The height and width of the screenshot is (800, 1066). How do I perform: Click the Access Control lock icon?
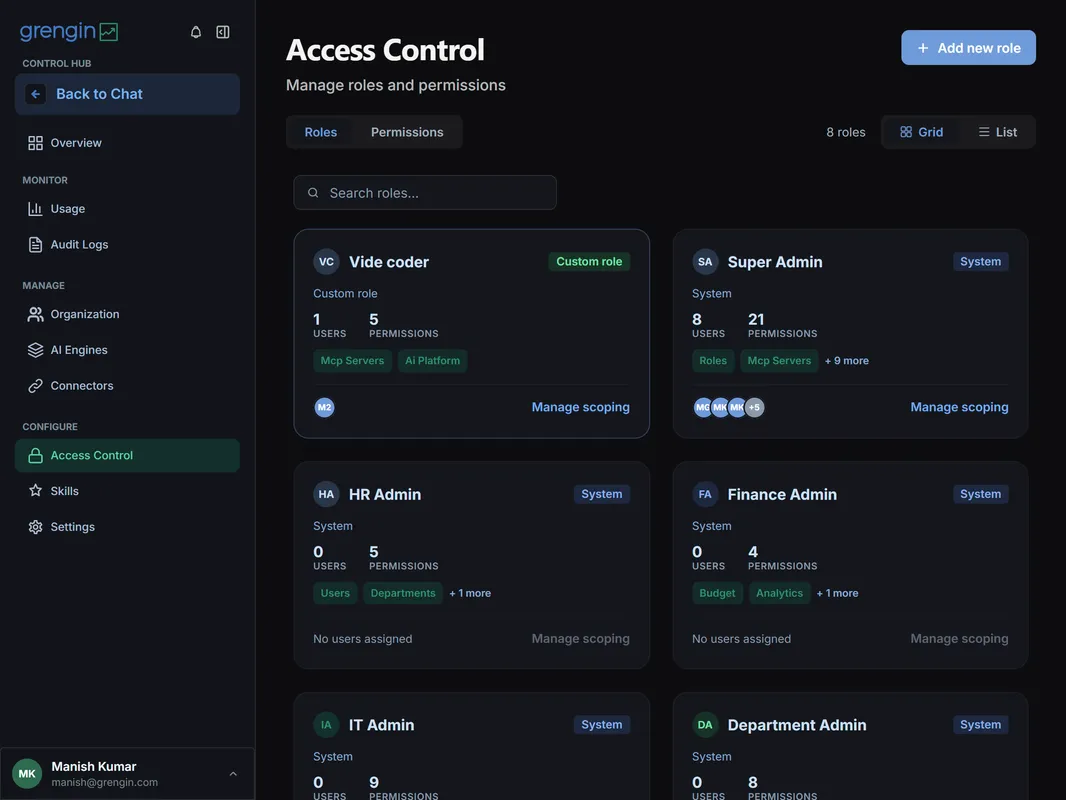[35, 455]
